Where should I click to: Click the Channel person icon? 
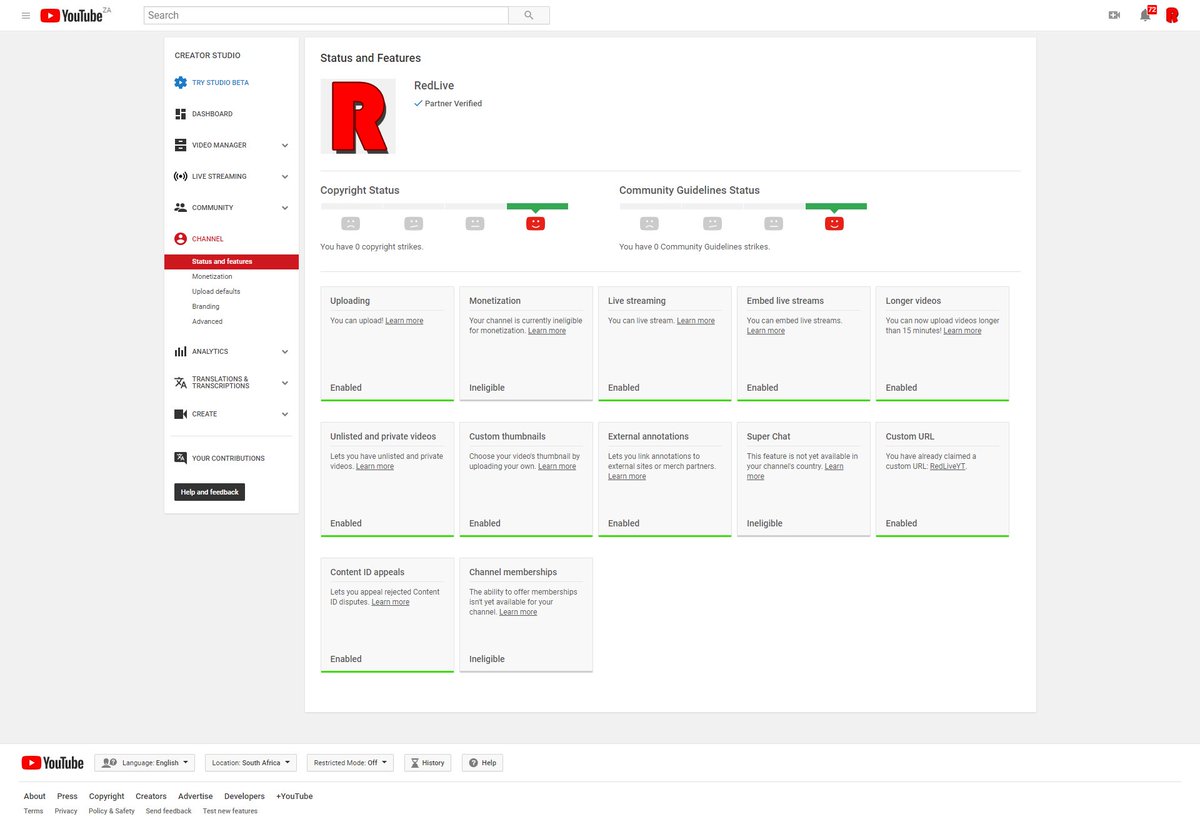pos(180,239)
